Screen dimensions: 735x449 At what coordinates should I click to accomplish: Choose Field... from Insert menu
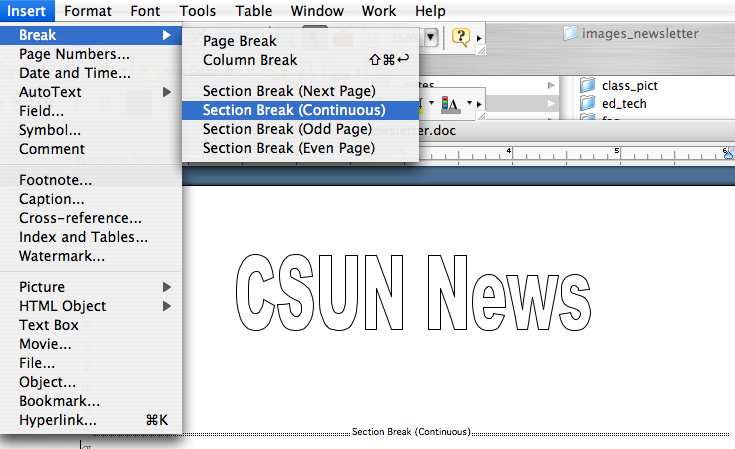[91, 111]
